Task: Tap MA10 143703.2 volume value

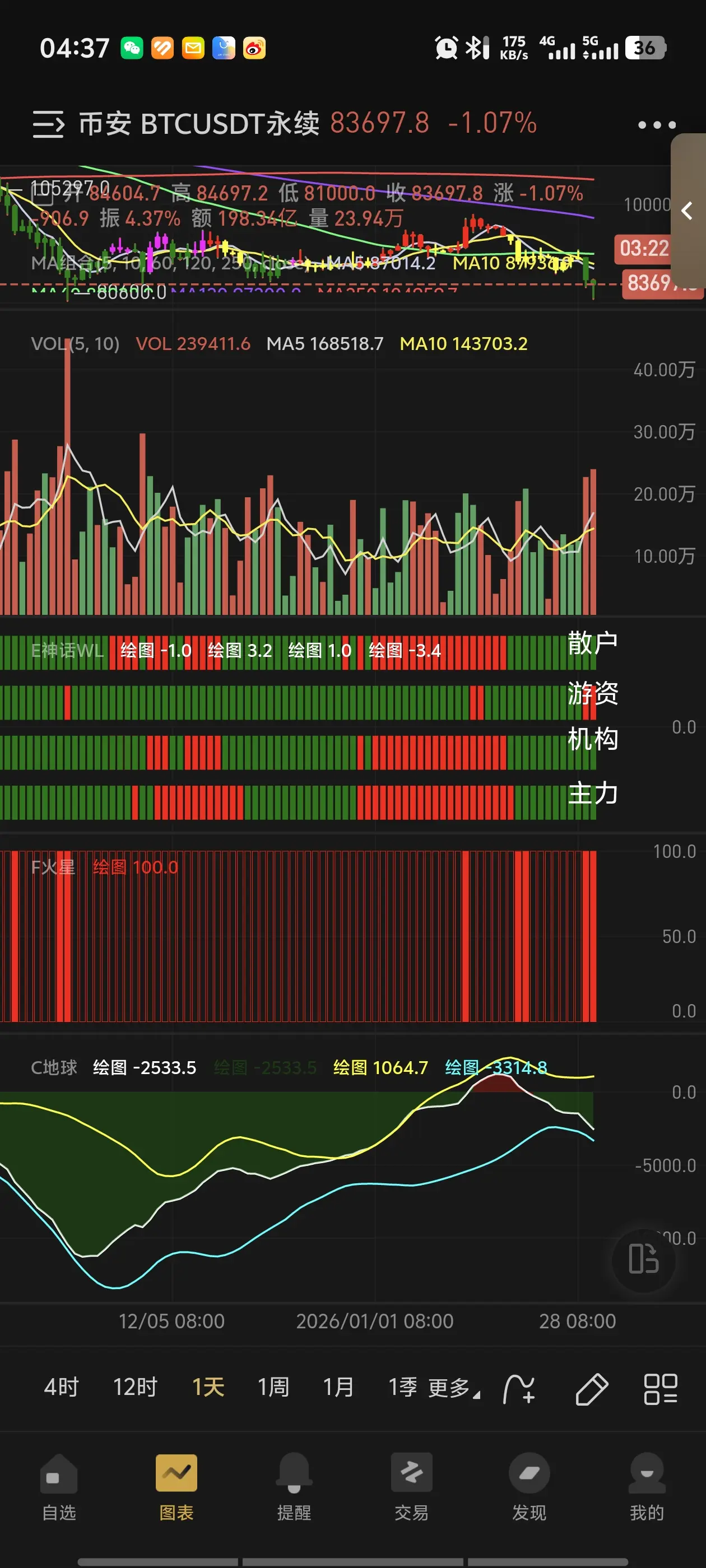Action: pyautogui.click(x=463, y=344)
